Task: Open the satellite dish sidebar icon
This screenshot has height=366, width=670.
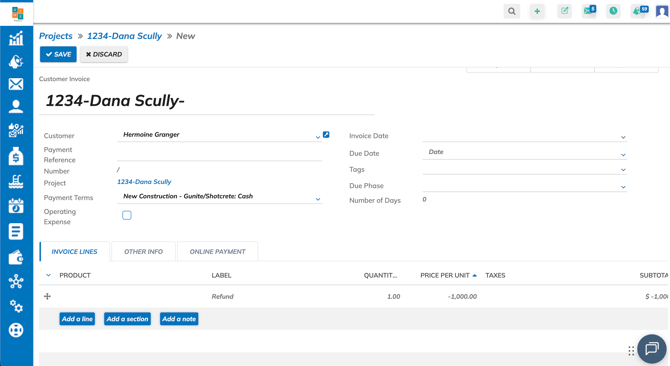Action: (16, 62)
